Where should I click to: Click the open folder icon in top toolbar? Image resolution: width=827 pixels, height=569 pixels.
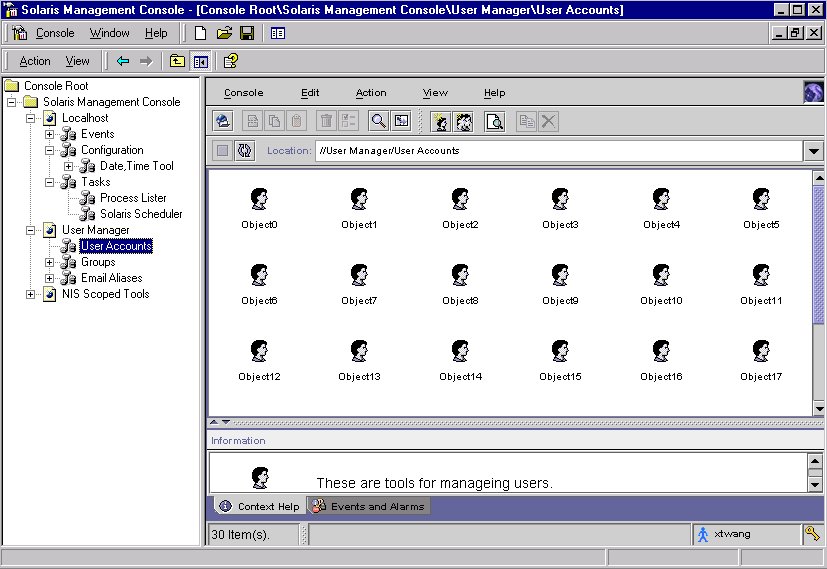pos(224,33)
